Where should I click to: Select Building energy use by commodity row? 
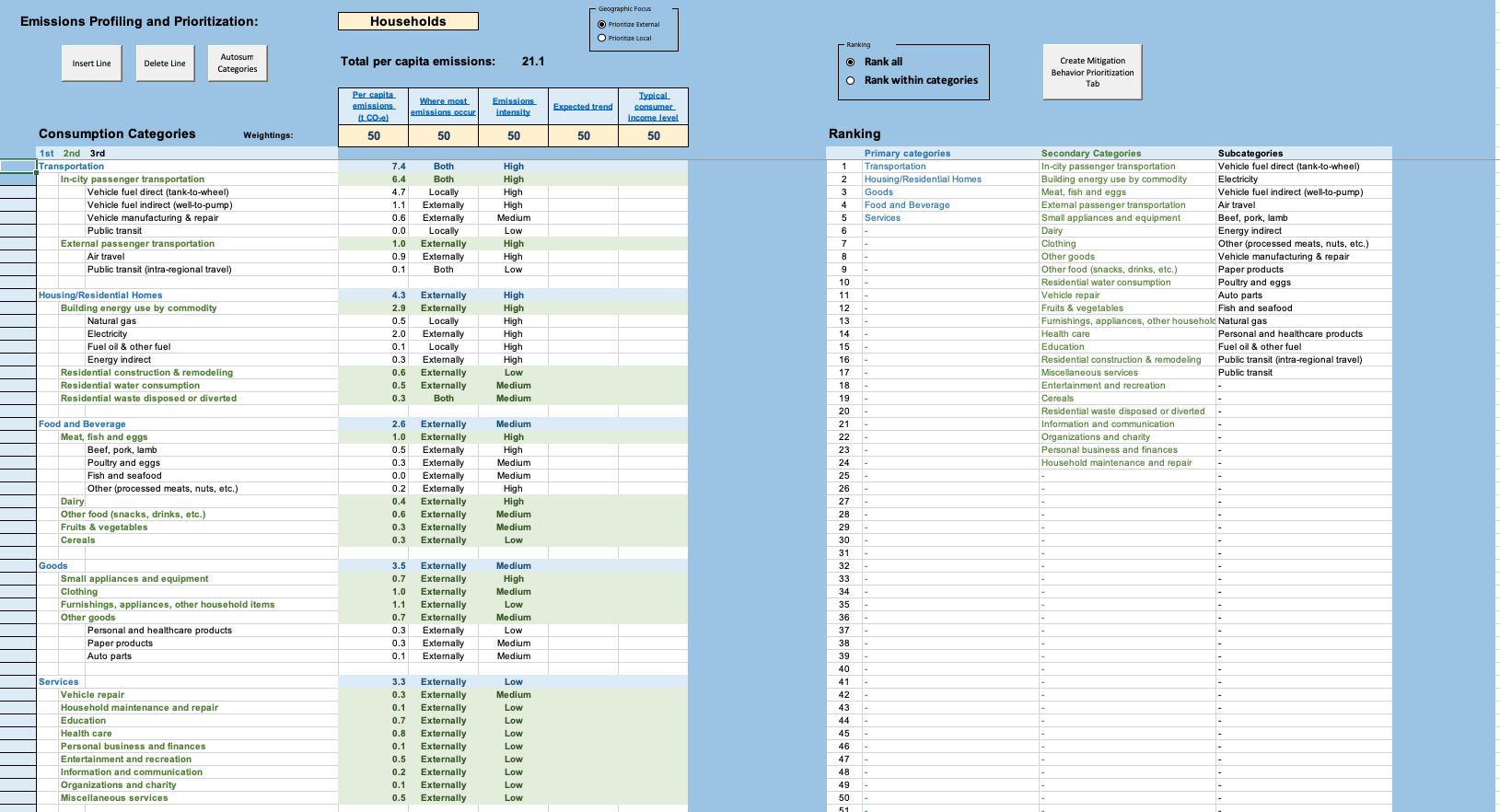coord(362,308)
